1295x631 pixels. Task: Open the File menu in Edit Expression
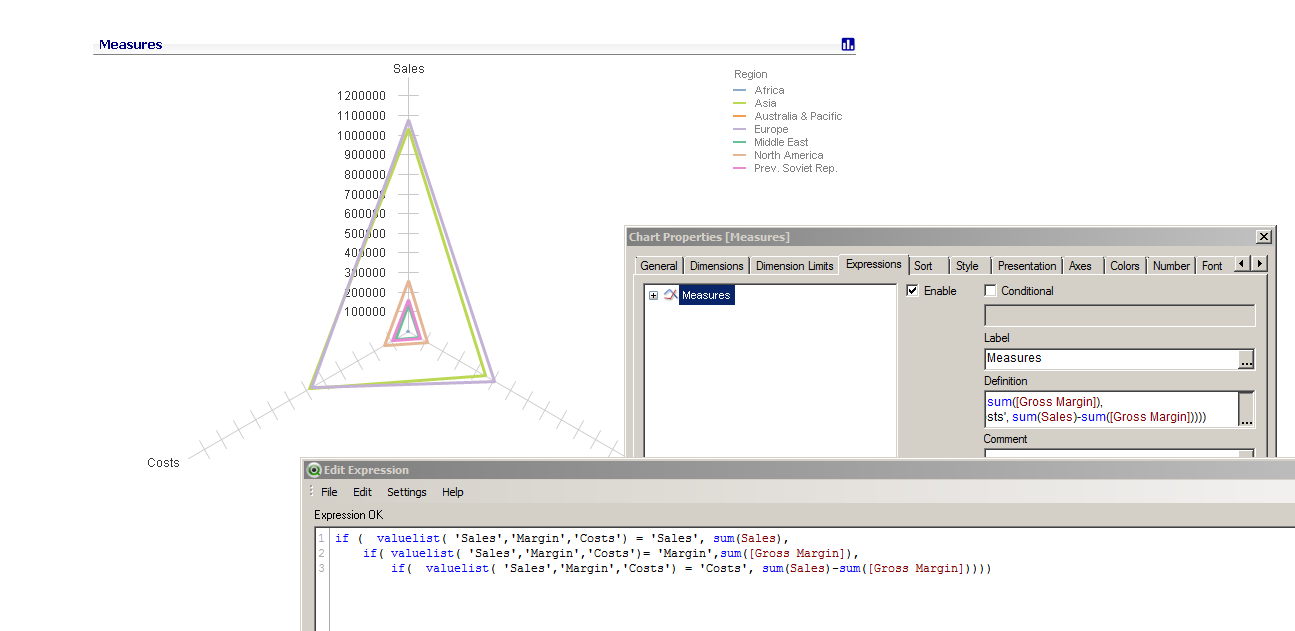[329, 492]
